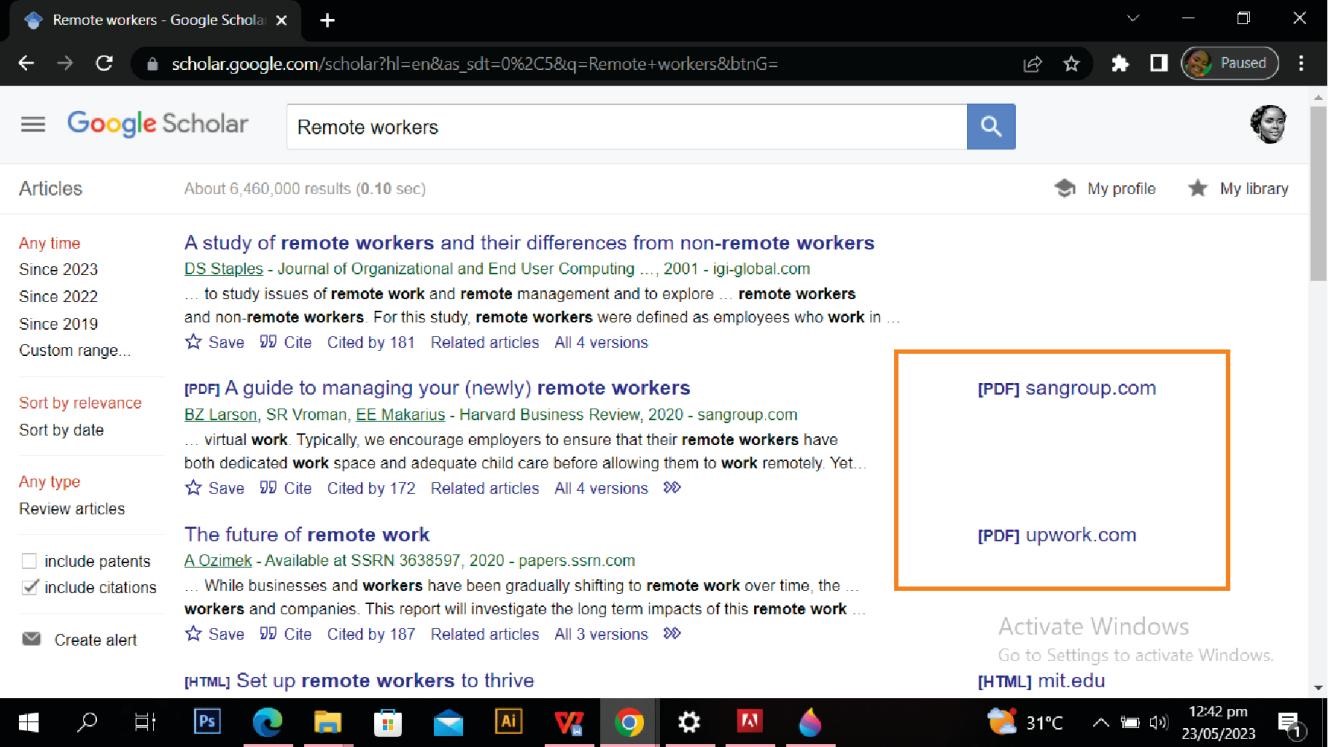The image size is (1328, 747).
Task: Click the My library star icon
Action: click(1197, 188)
